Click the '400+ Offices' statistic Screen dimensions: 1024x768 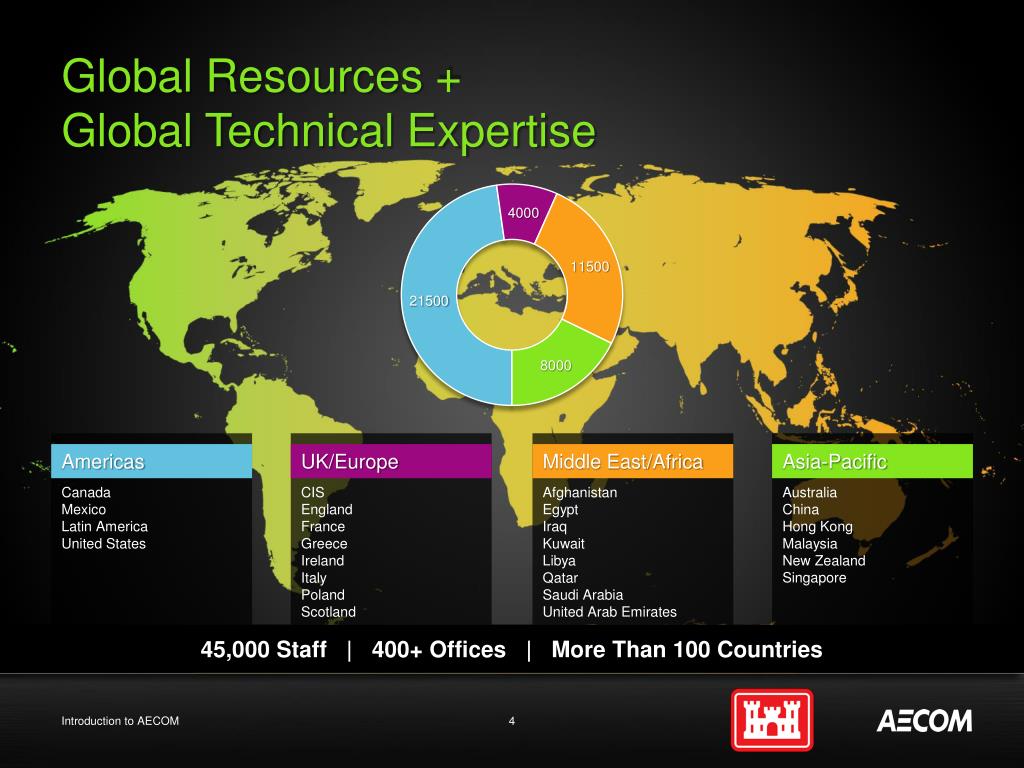439,650
